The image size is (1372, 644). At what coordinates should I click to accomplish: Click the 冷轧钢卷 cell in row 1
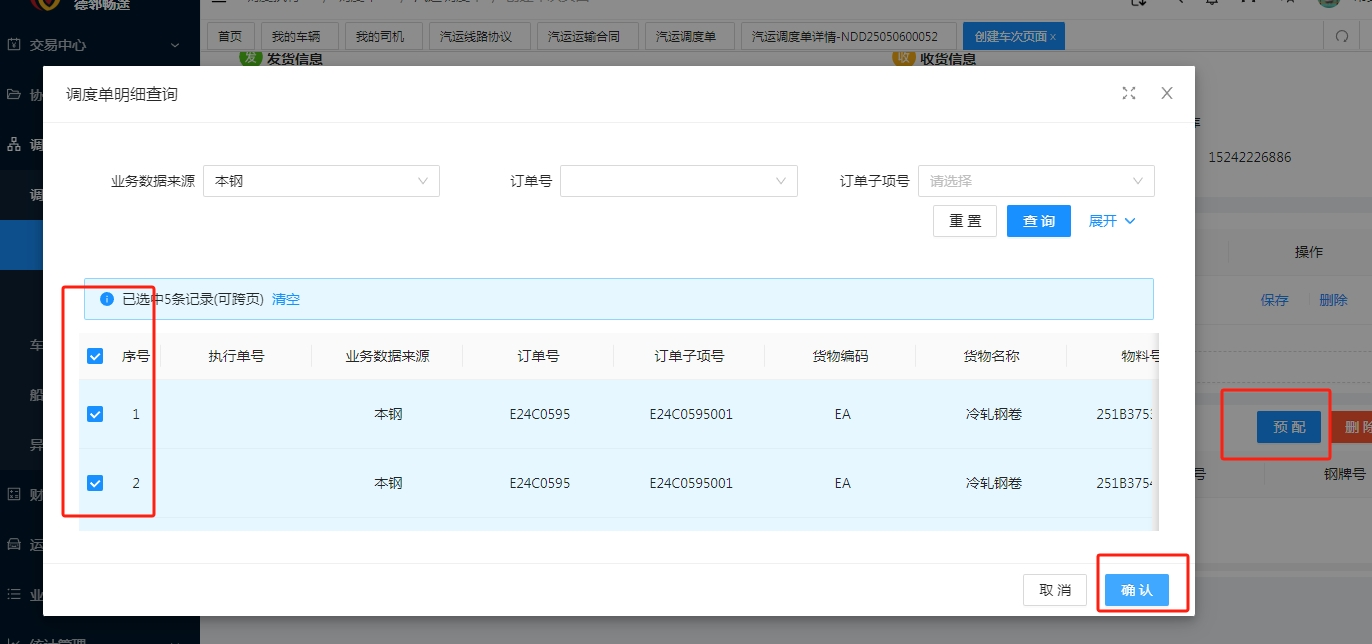tap(994, 414)
